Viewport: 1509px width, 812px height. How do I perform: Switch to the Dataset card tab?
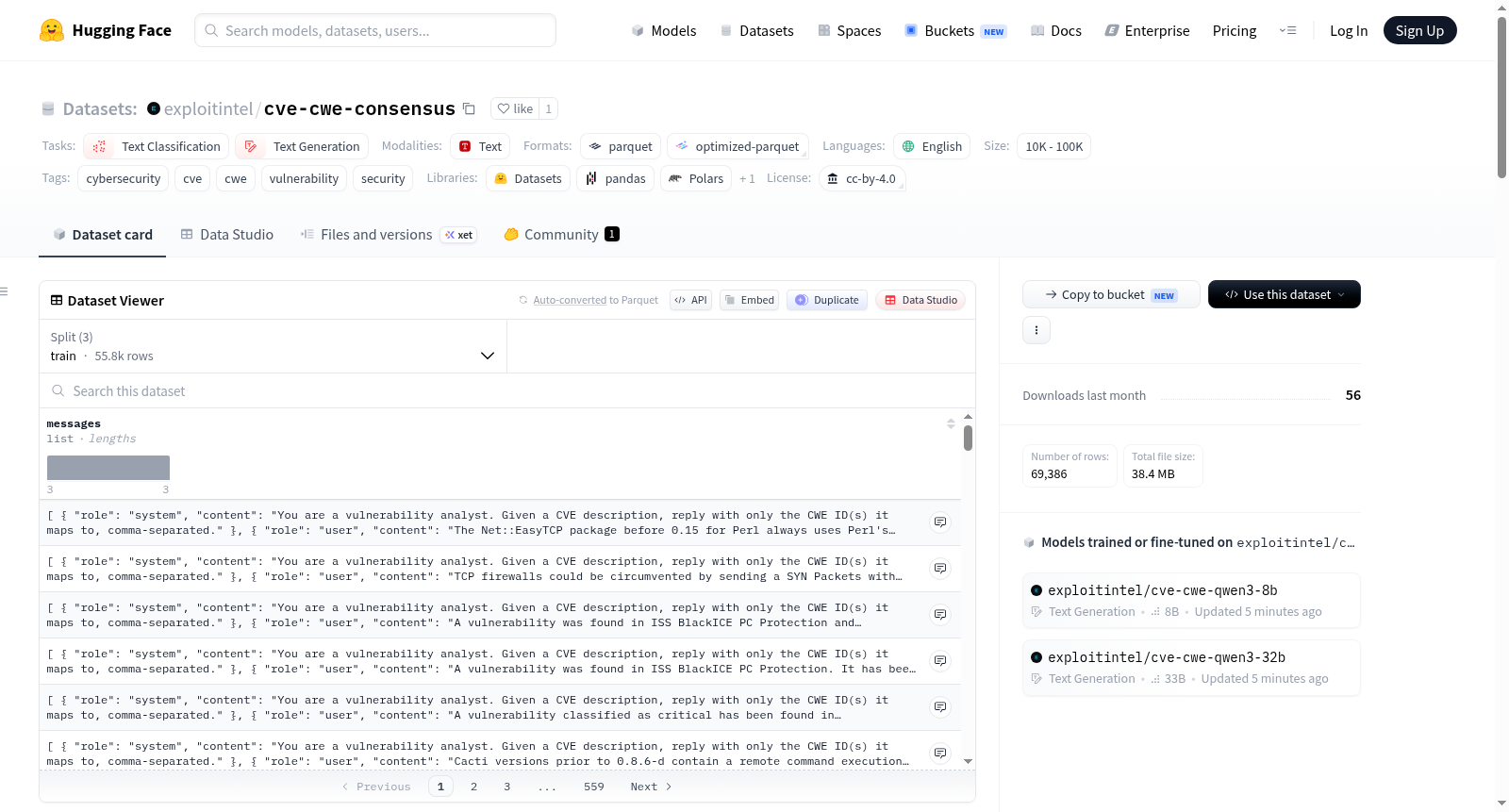point(102,234)
